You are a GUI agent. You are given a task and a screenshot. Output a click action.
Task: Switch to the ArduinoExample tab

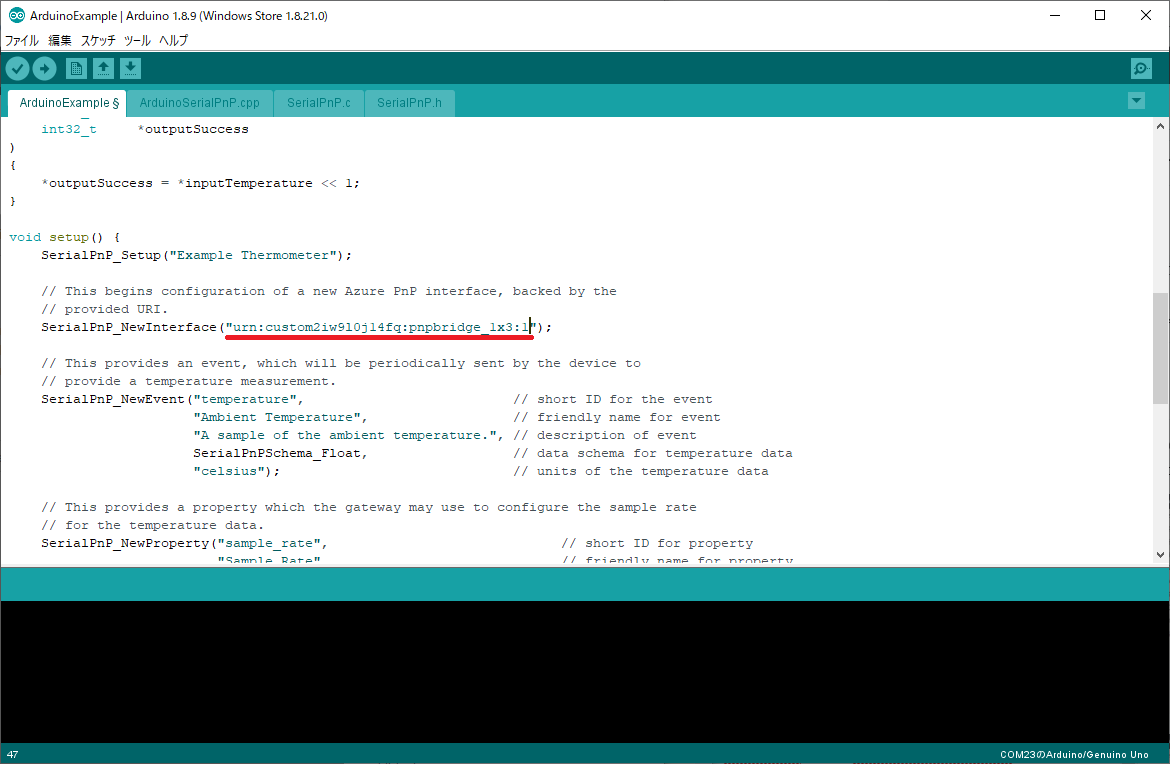pos(68,103)
